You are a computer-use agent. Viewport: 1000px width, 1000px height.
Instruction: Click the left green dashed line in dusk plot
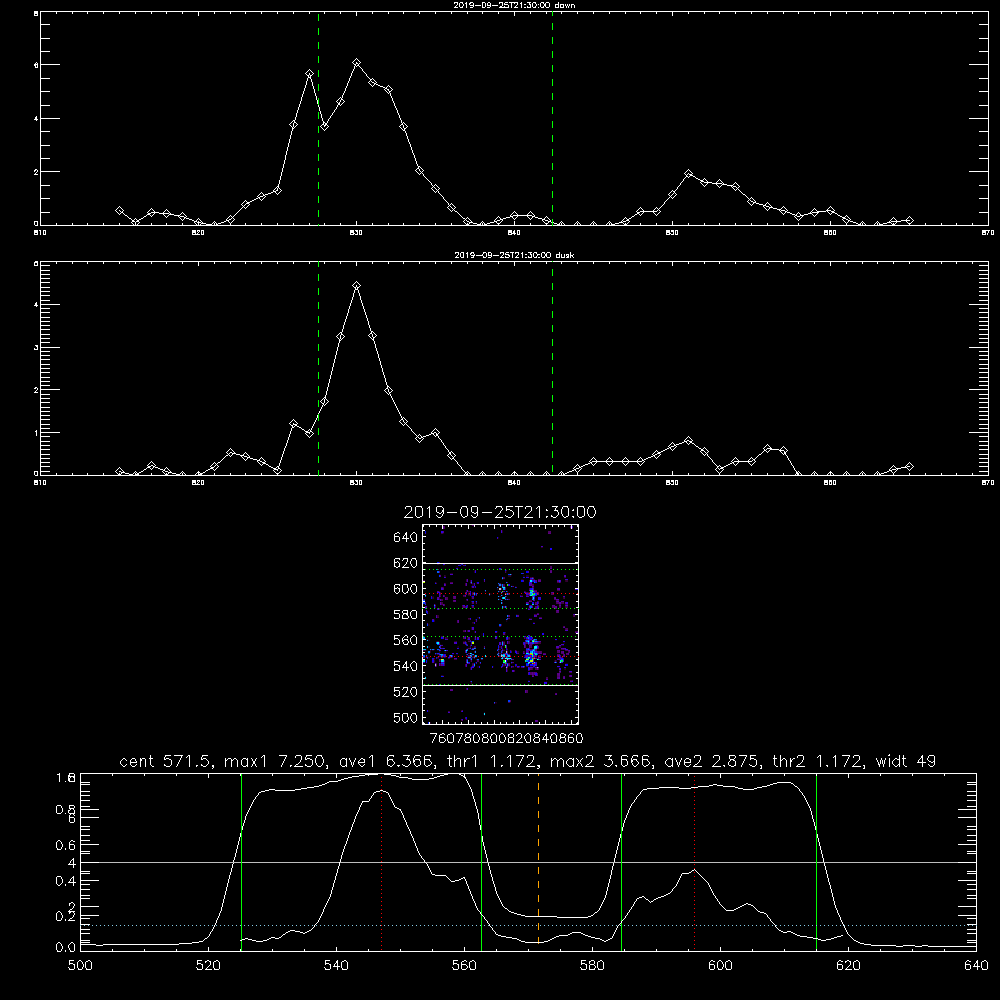318,369
